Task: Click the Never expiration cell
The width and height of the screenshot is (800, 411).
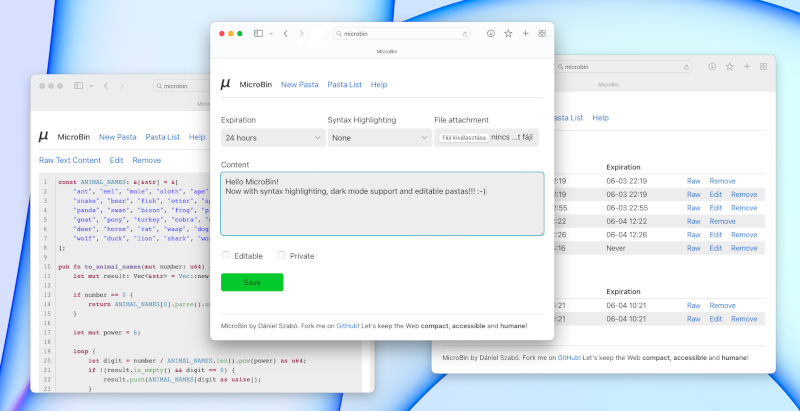Action: pyautogui.click(x=616, y=248)
